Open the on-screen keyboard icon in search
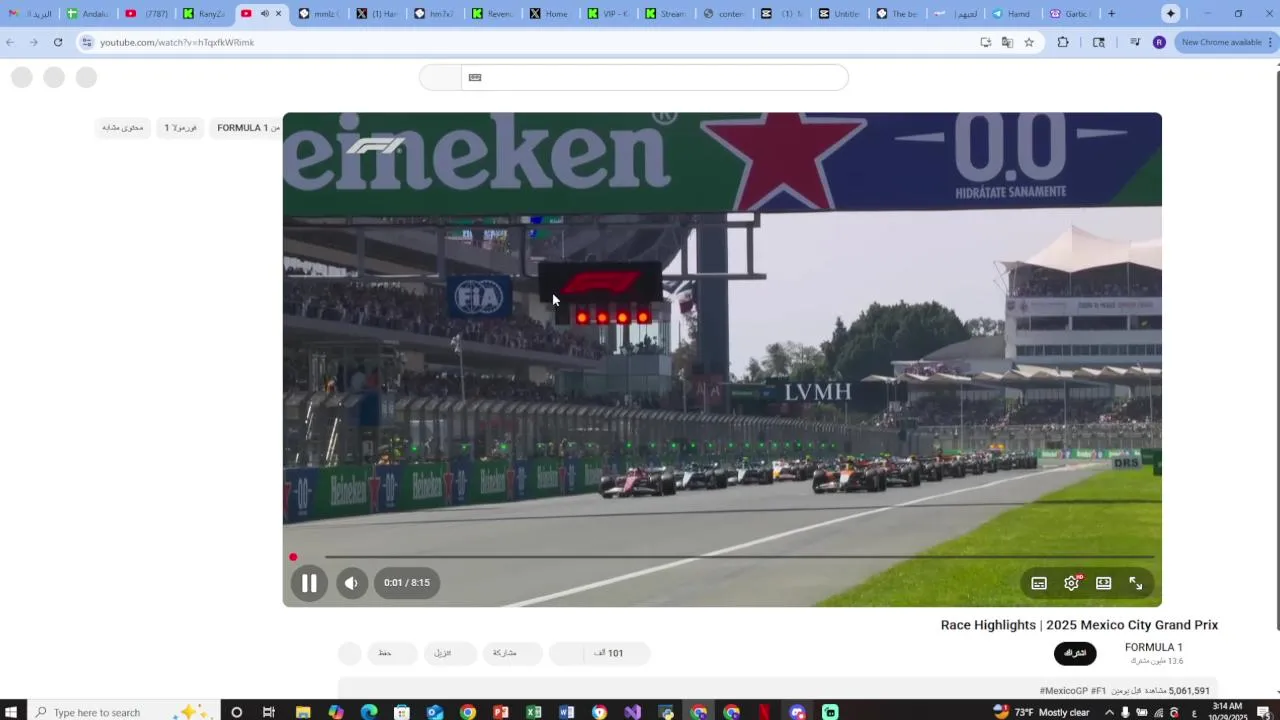Screen dimensions: 1280x720 475,78
